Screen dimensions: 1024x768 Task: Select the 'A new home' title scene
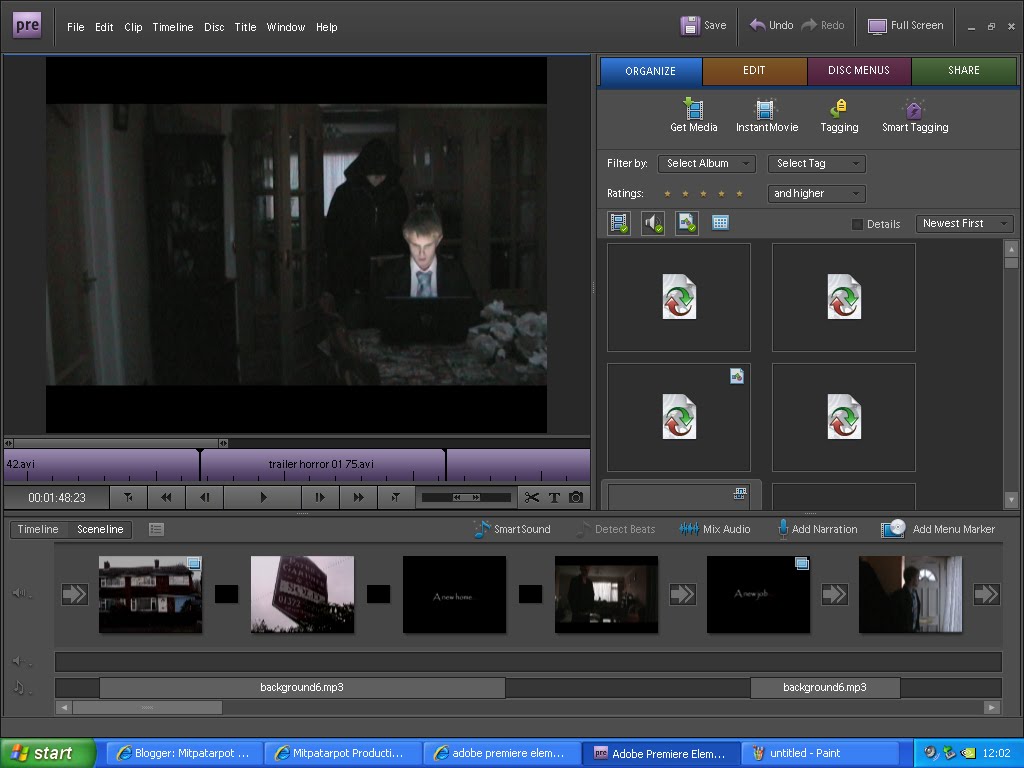pos(454,594)
